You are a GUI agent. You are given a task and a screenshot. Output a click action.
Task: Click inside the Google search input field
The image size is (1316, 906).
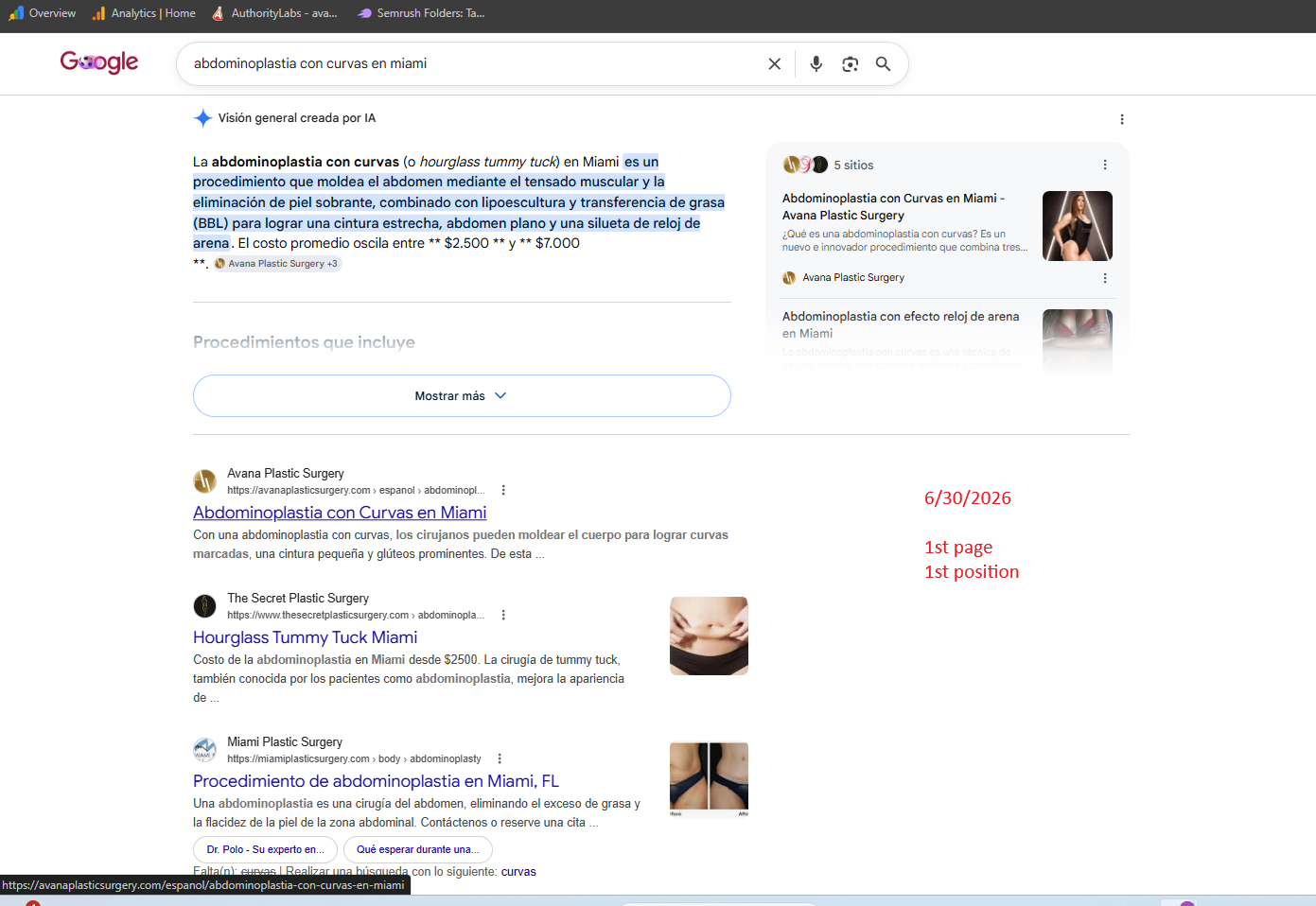click(x=473, y=63)
